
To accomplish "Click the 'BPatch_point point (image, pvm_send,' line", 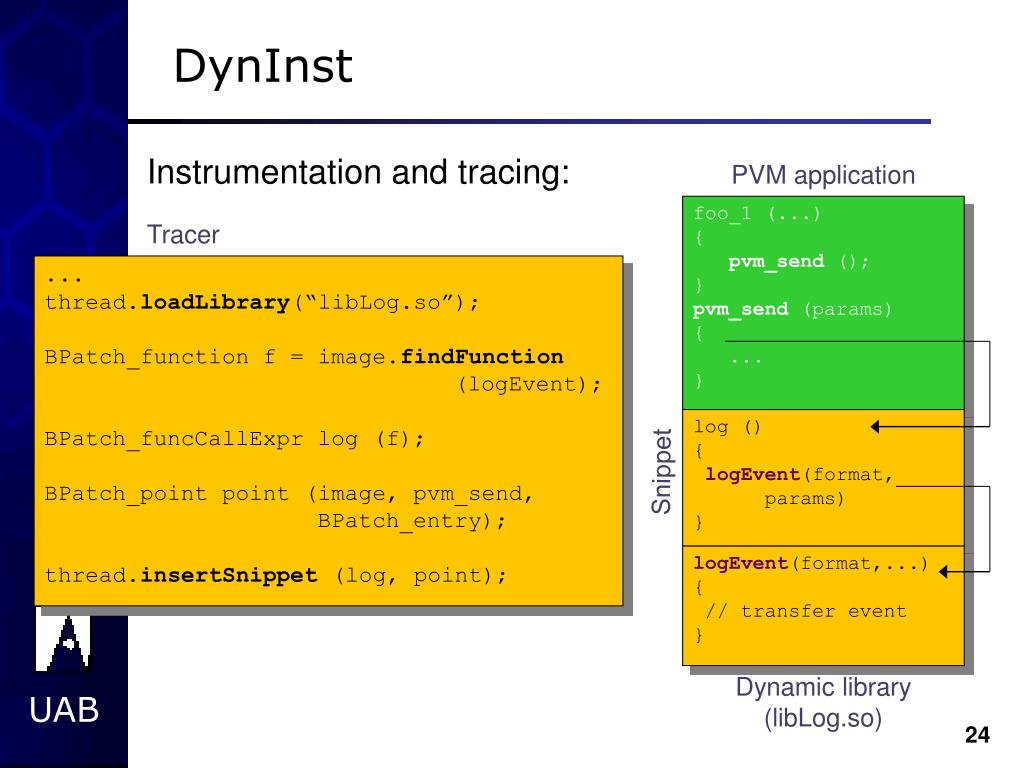I will 289,494.
